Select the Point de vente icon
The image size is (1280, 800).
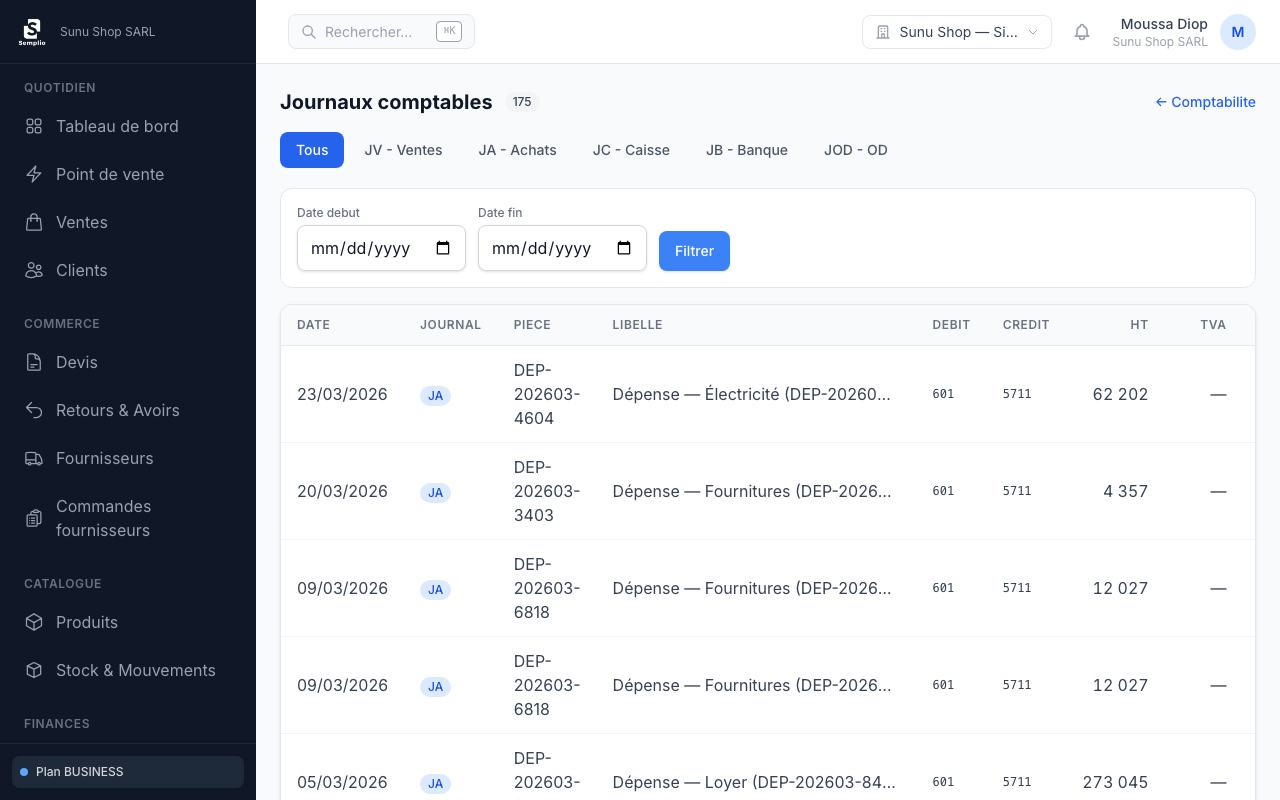[33, 174]
